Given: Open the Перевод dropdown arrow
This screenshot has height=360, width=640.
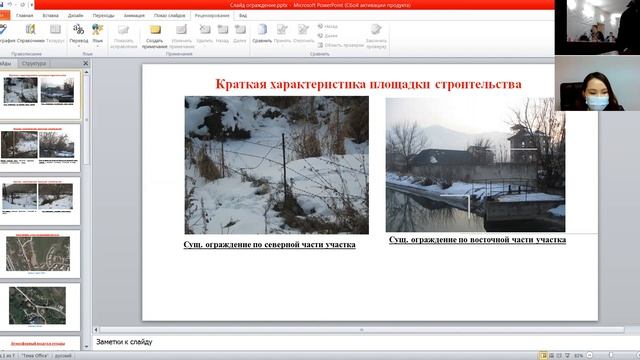Looking at the screenshot, I should (x=78, y=46).
